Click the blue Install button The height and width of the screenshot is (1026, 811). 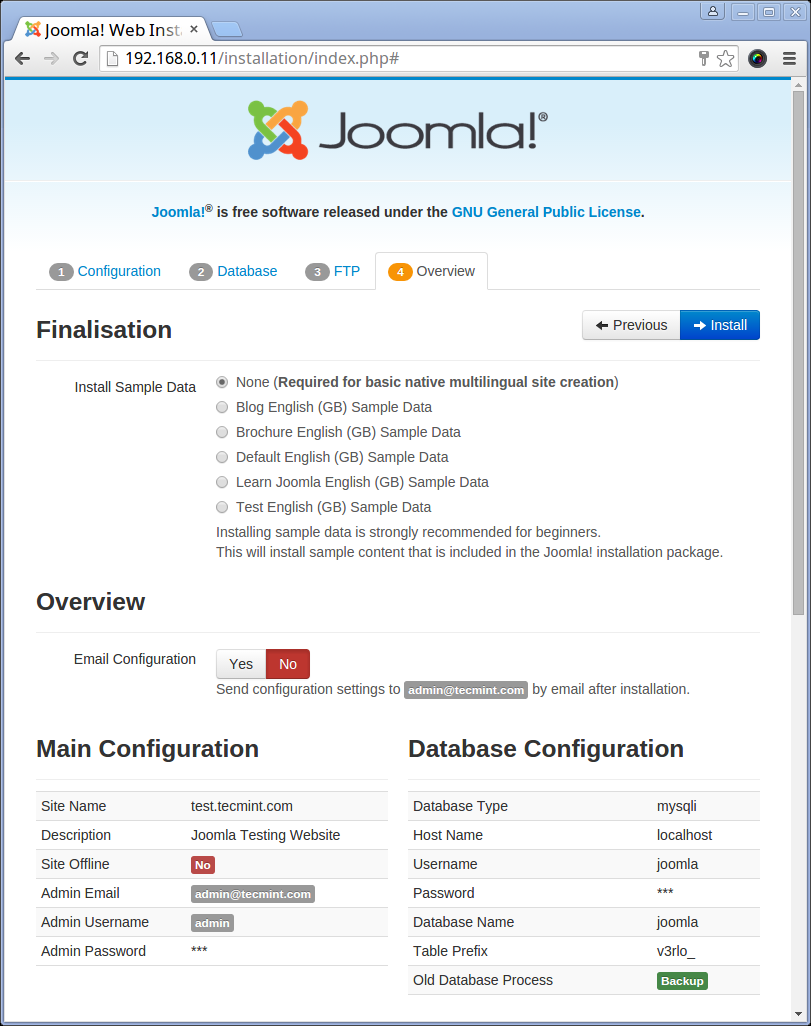click(x=720, y=325)
